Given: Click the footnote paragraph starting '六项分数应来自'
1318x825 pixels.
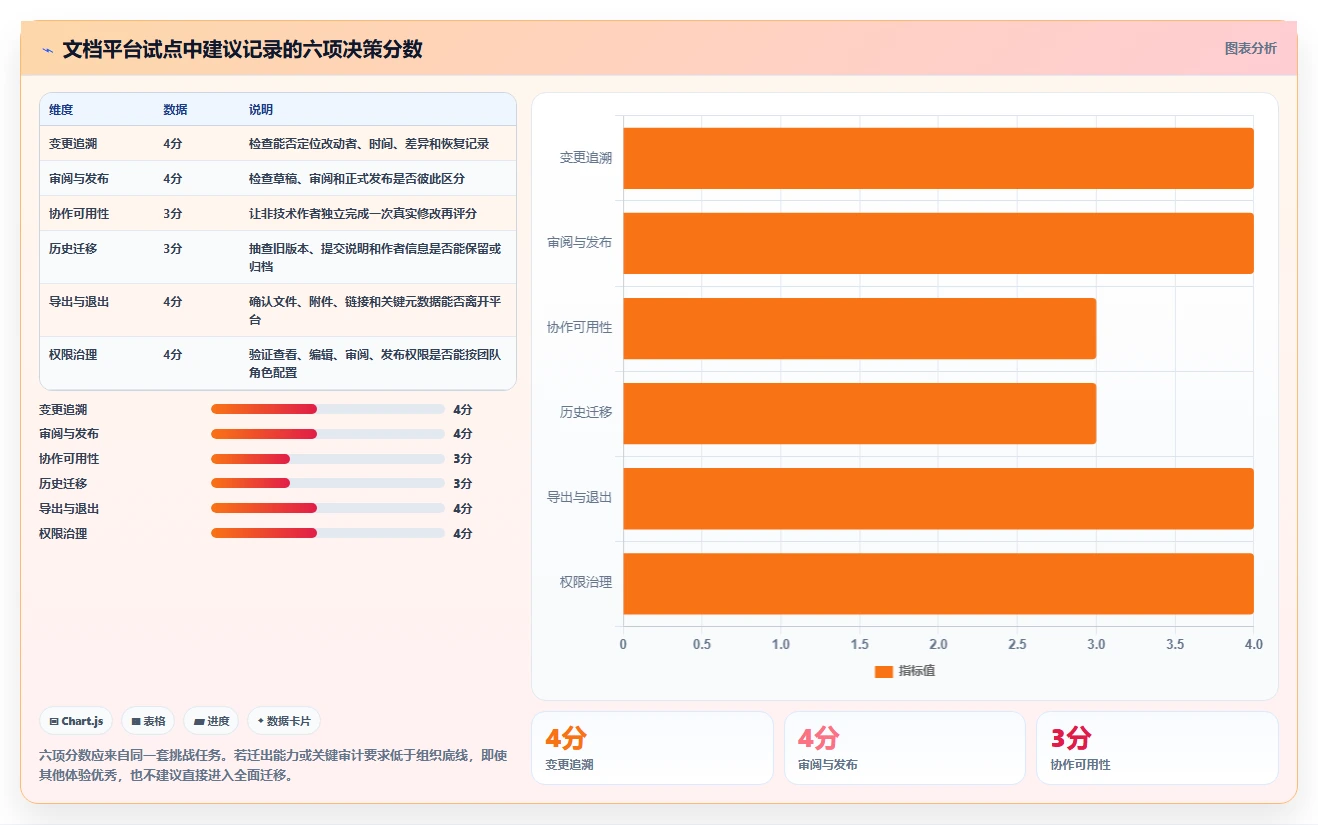Looking at the screenshot, I should pyautogui.click(x=274, y=766).
